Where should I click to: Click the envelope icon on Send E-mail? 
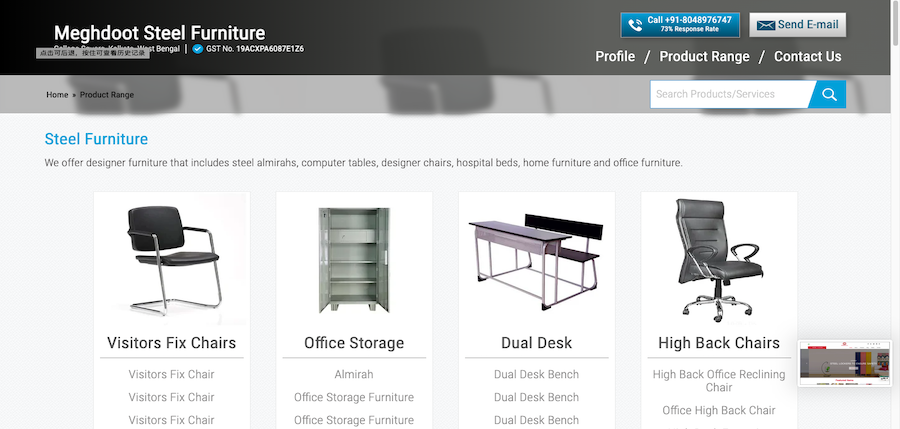click(766, 25)
